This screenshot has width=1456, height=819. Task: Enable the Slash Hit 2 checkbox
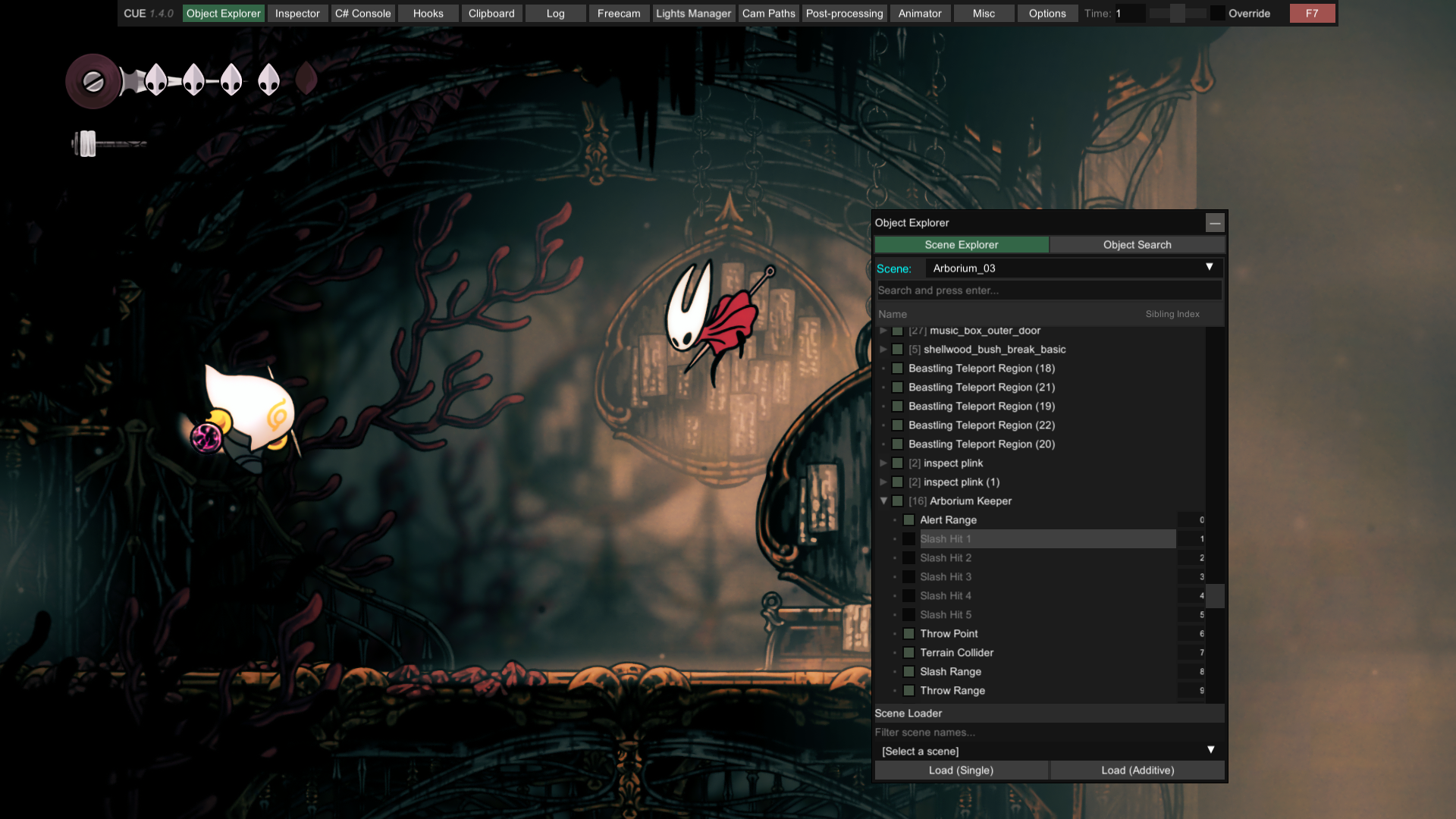908,558
